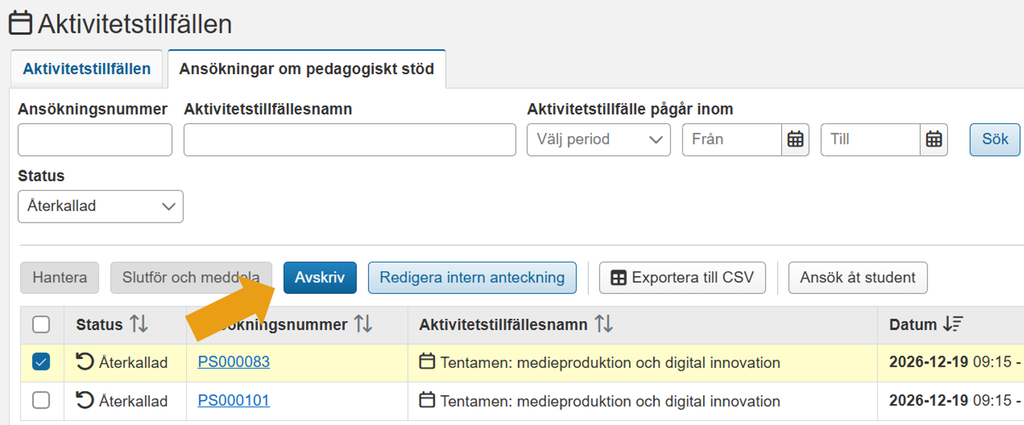
Task: Open the Status dropdown showing Återkallad
Action: tap(101, 206)
